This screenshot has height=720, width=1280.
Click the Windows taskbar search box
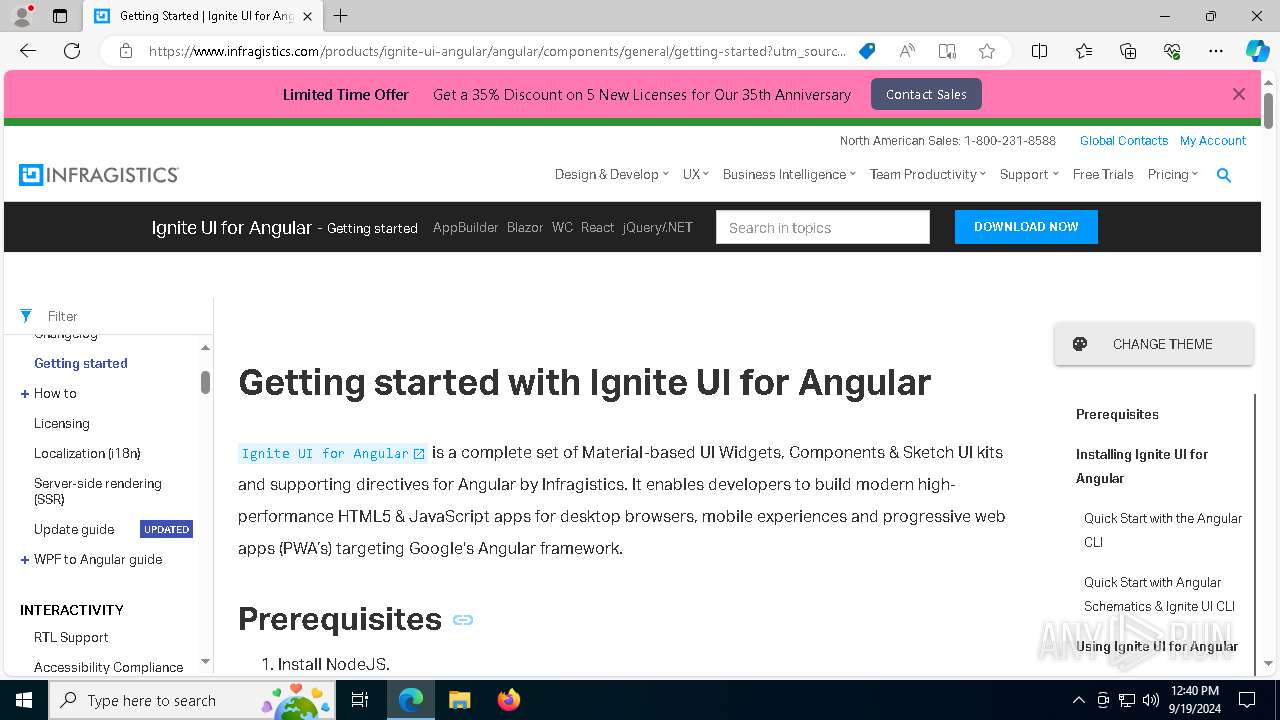(x=192, y=700)
